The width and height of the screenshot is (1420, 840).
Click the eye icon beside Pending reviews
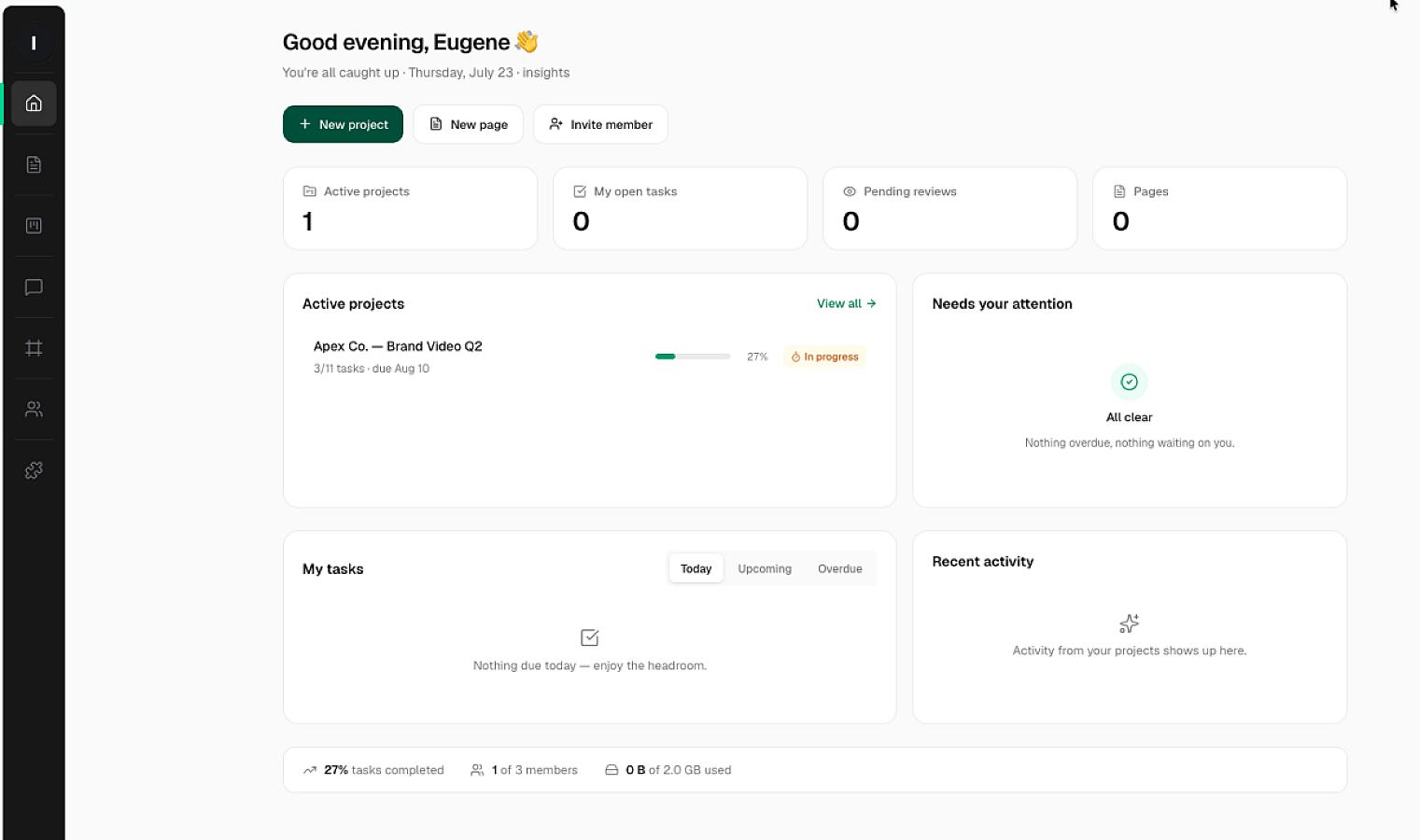click(x=850, y=191)
